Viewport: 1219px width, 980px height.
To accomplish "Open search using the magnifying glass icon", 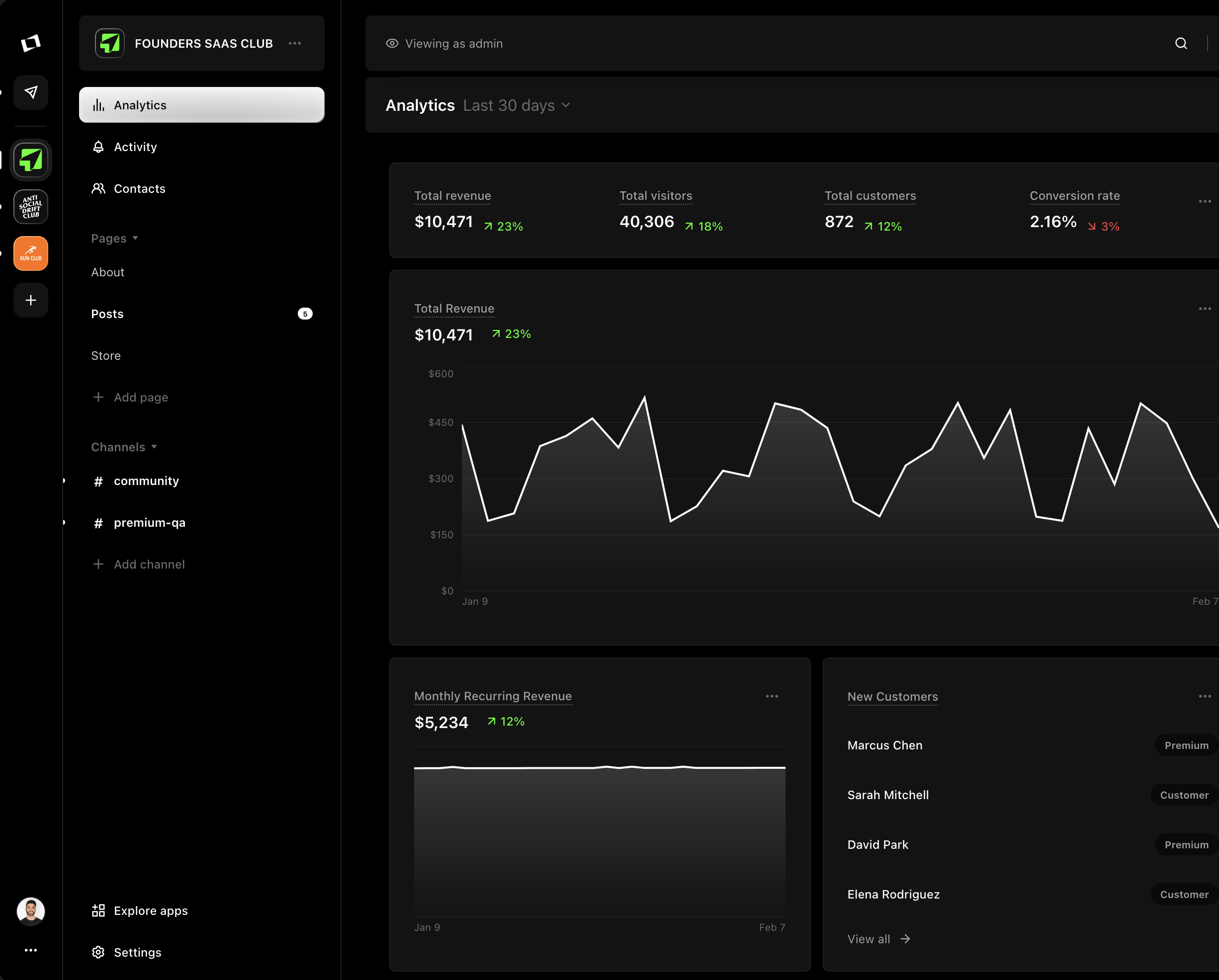I will pyautogui.click(x=1181, y=43).
